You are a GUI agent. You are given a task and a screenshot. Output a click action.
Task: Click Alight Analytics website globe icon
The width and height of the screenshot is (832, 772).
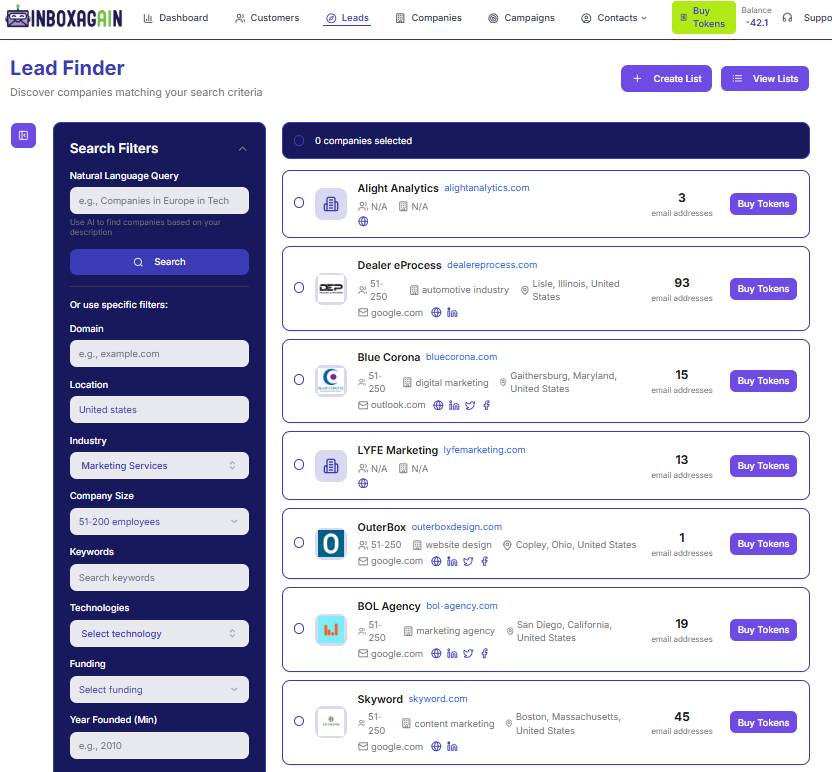(x=363, y=222)
